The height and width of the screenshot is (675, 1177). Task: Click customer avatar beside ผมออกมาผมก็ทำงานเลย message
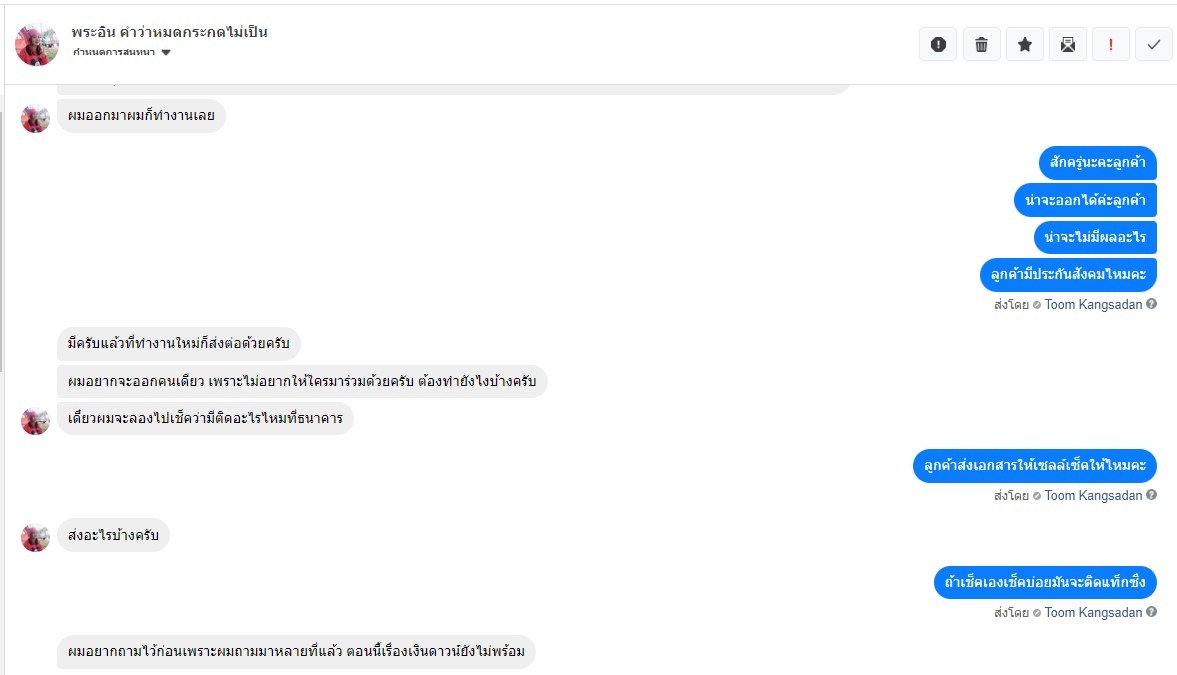click(35, 118)
